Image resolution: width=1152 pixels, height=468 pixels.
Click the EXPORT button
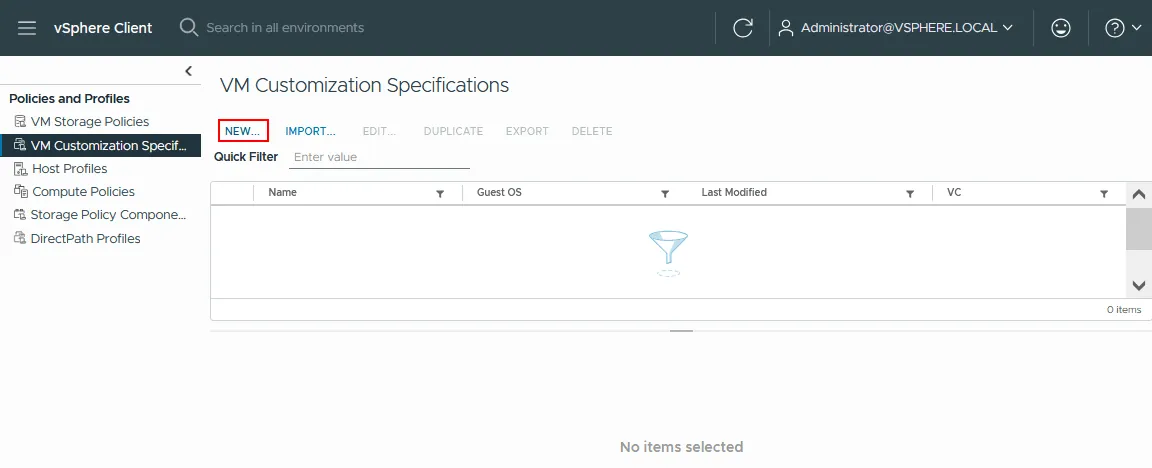(527, 131)
